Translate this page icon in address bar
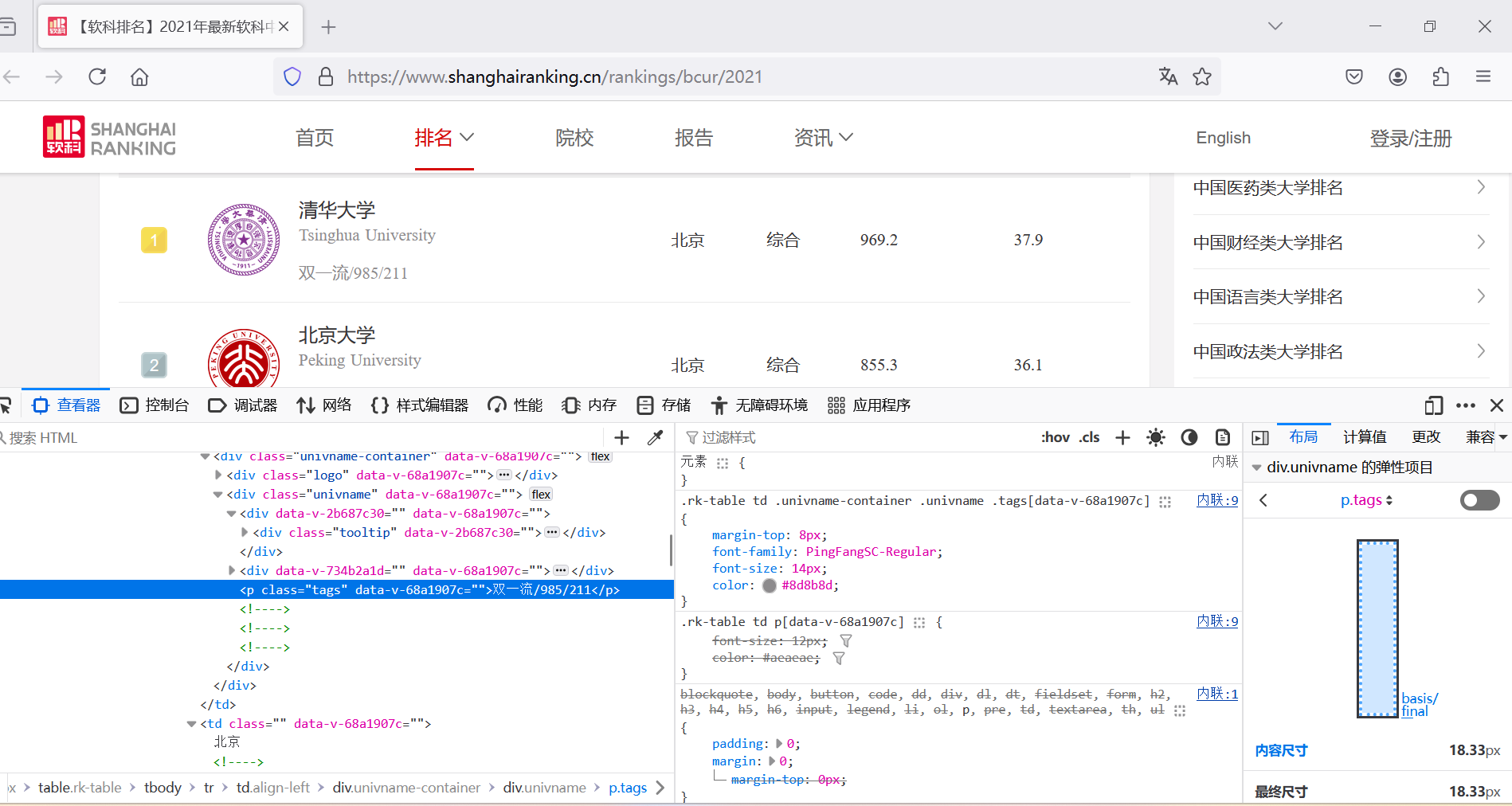Screen dimensions: 1512x806 1168,76
